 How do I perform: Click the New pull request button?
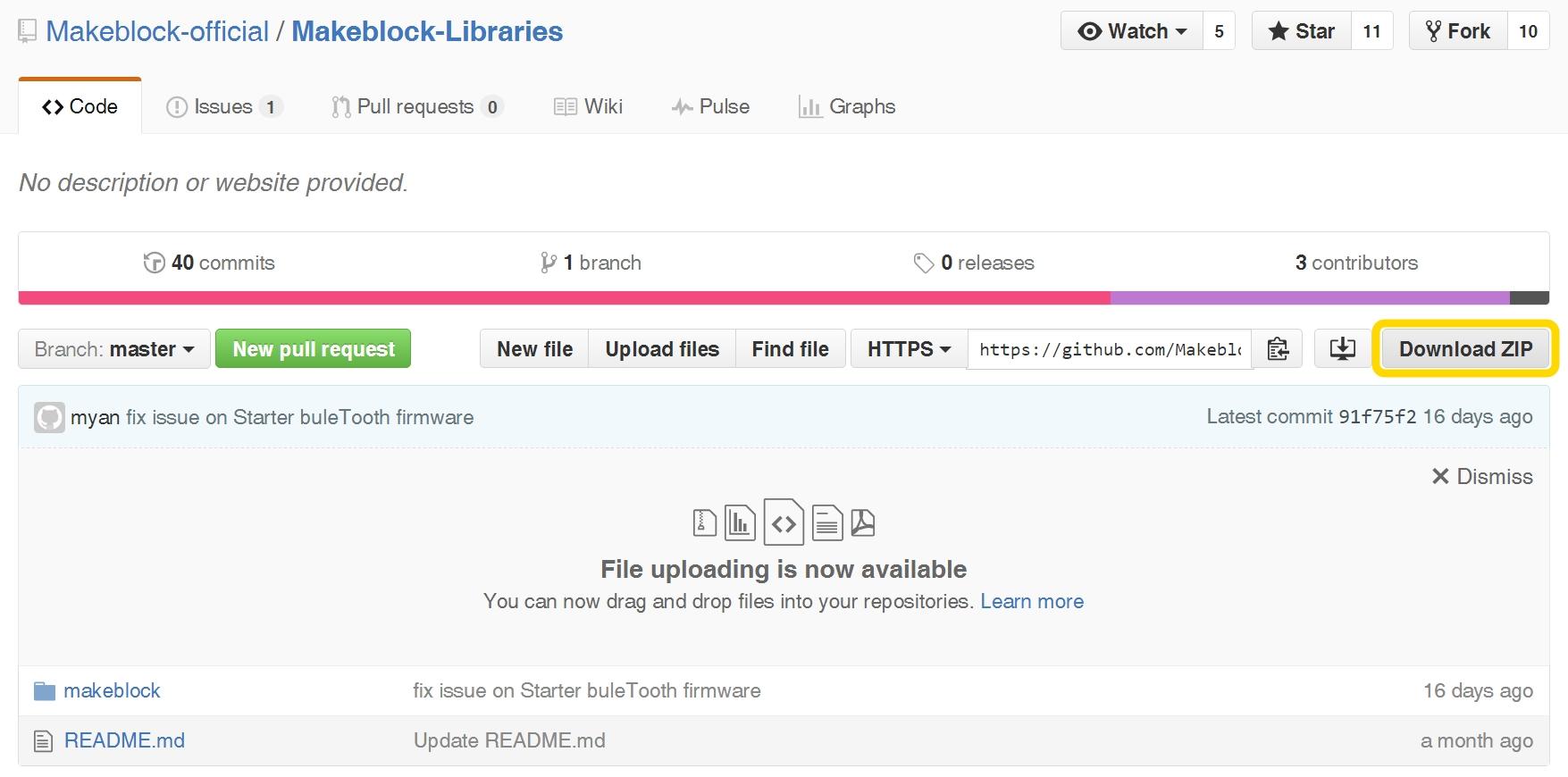(314, 349)
